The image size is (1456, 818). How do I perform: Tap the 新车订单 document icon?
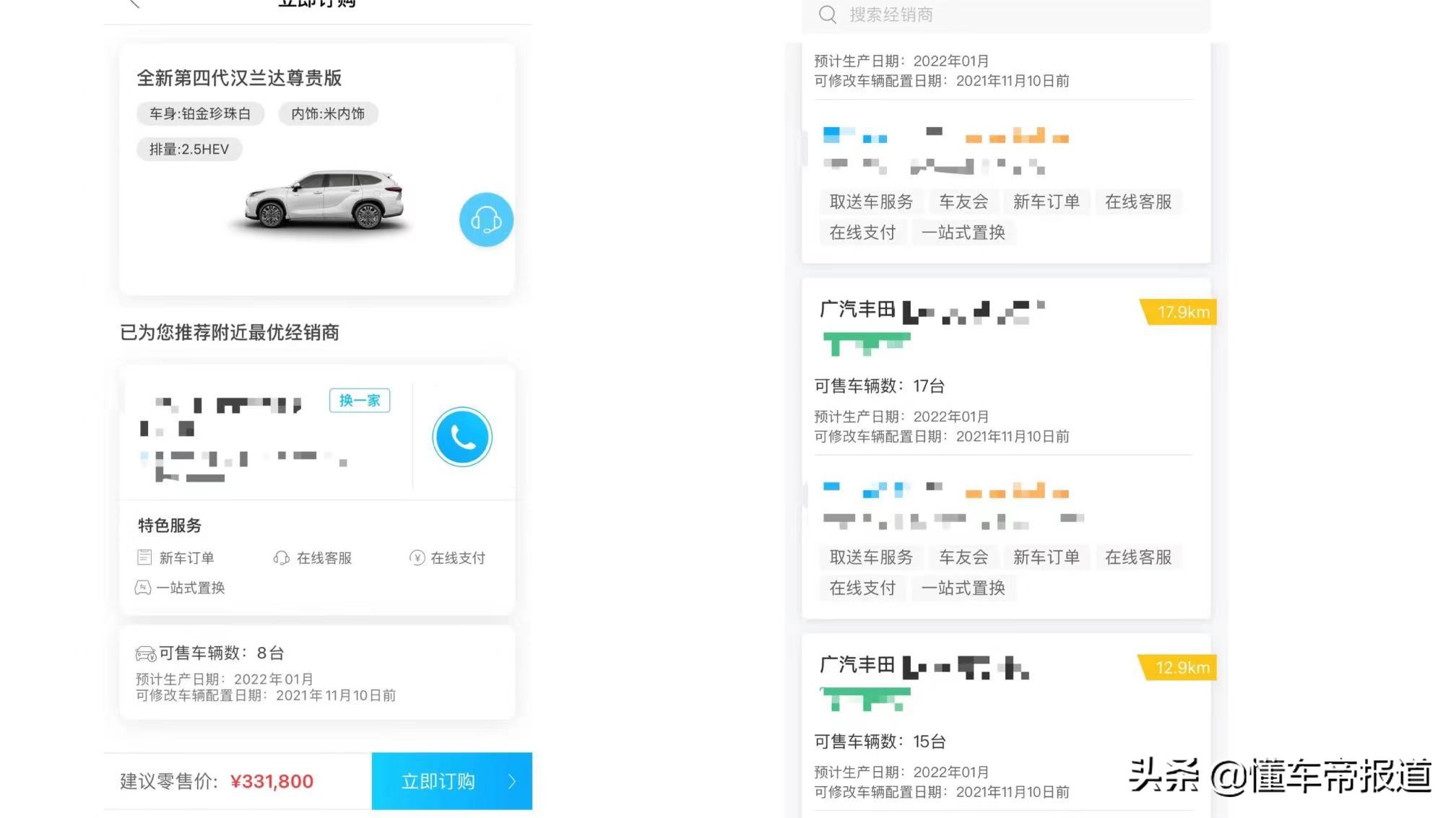[144, 557]
